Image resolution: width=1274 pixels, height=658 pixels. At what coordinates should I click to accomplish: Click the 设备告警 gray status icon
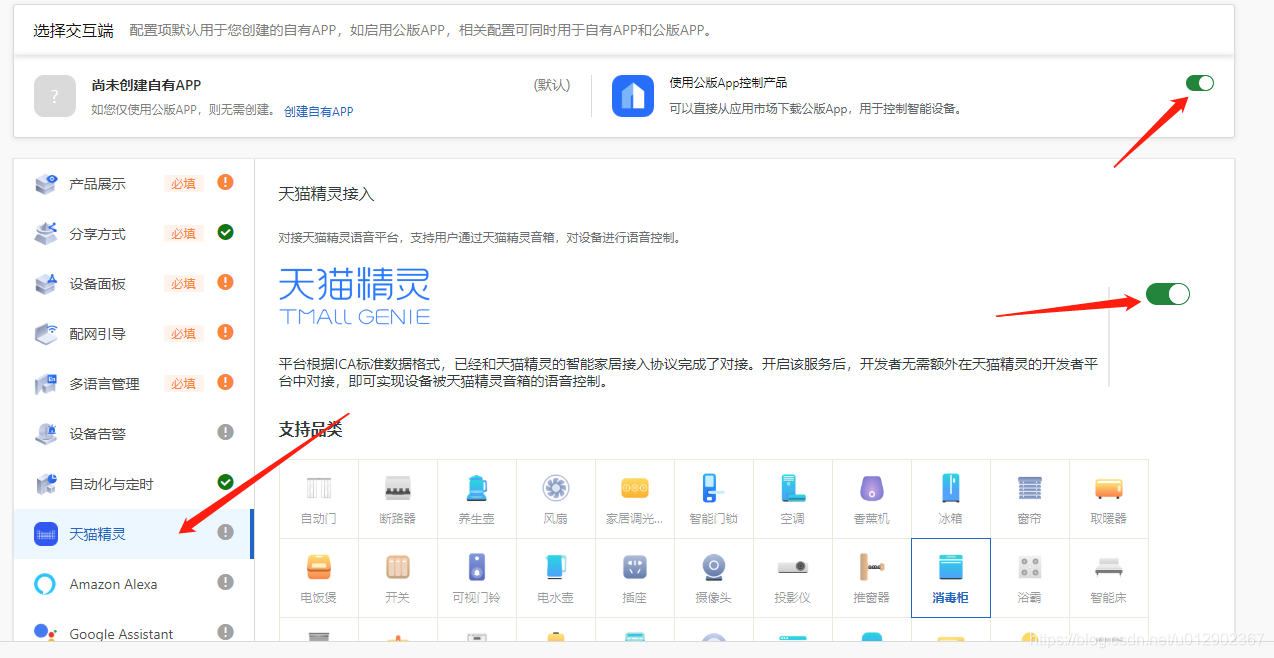(226, 432)
